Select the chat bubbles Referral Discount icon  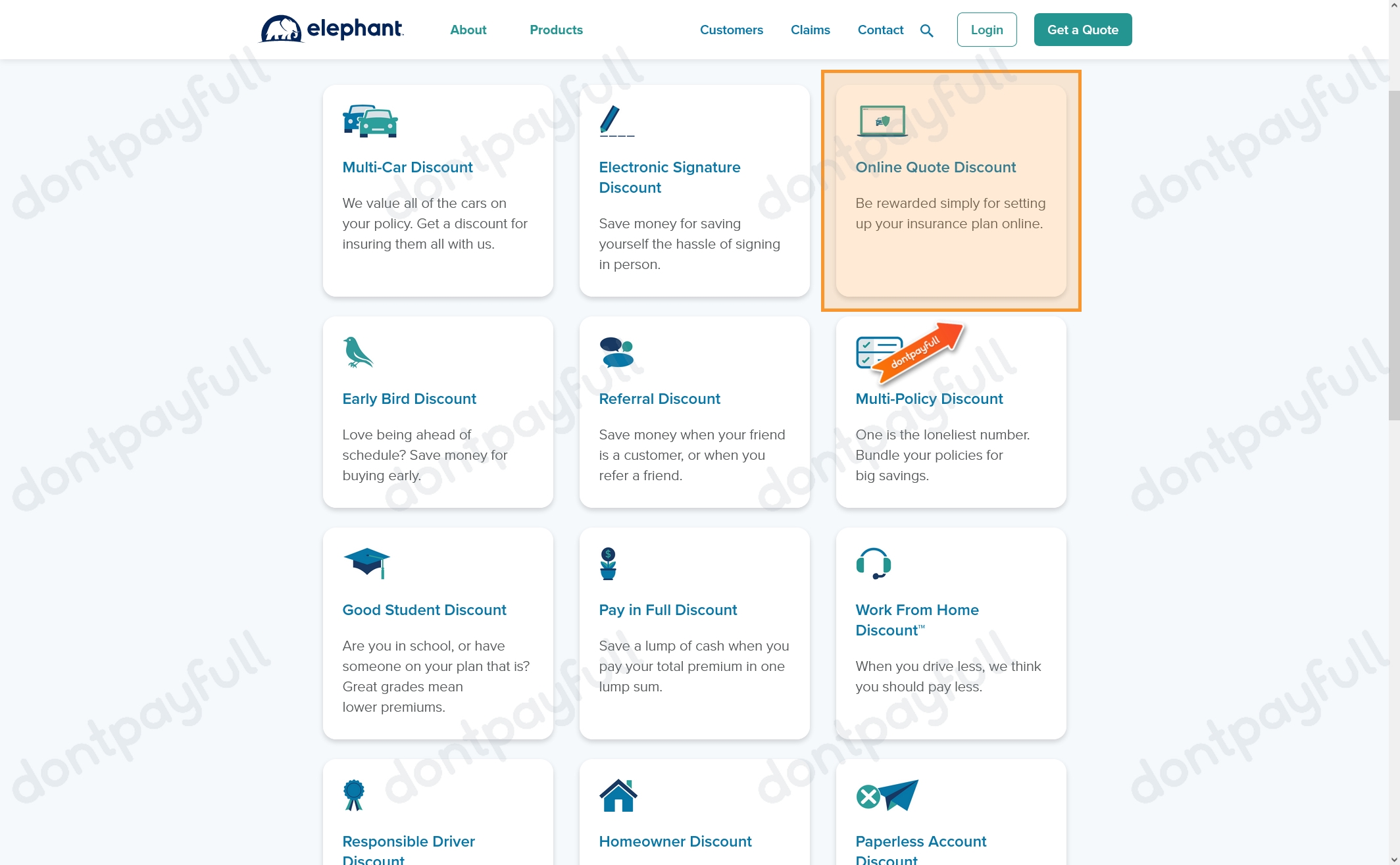pyautogui.click(x=615, y=353)
